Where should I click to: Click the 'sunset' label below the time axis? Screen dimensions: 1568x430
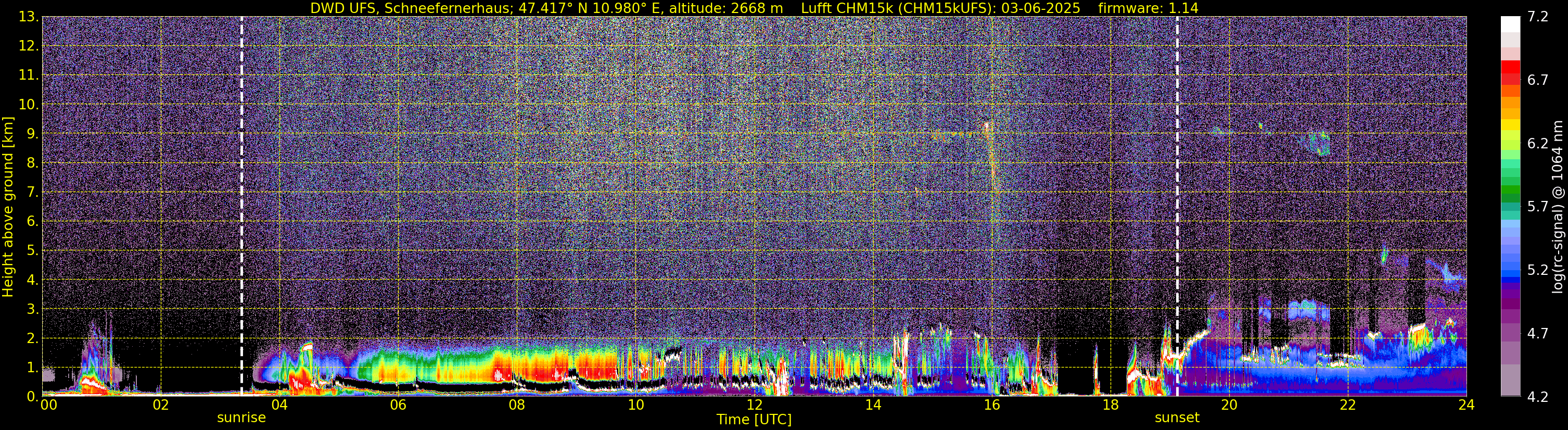pyautogui.click(x=1177, y=418)
